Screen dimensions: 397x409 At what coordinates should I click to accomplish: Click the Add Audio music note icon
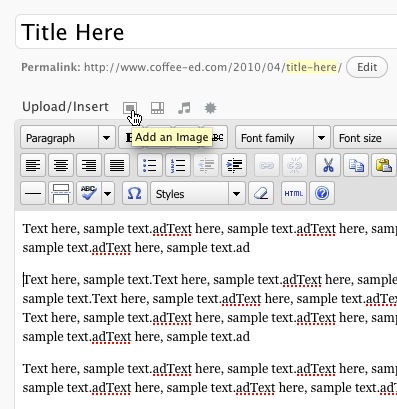point(184,108)
